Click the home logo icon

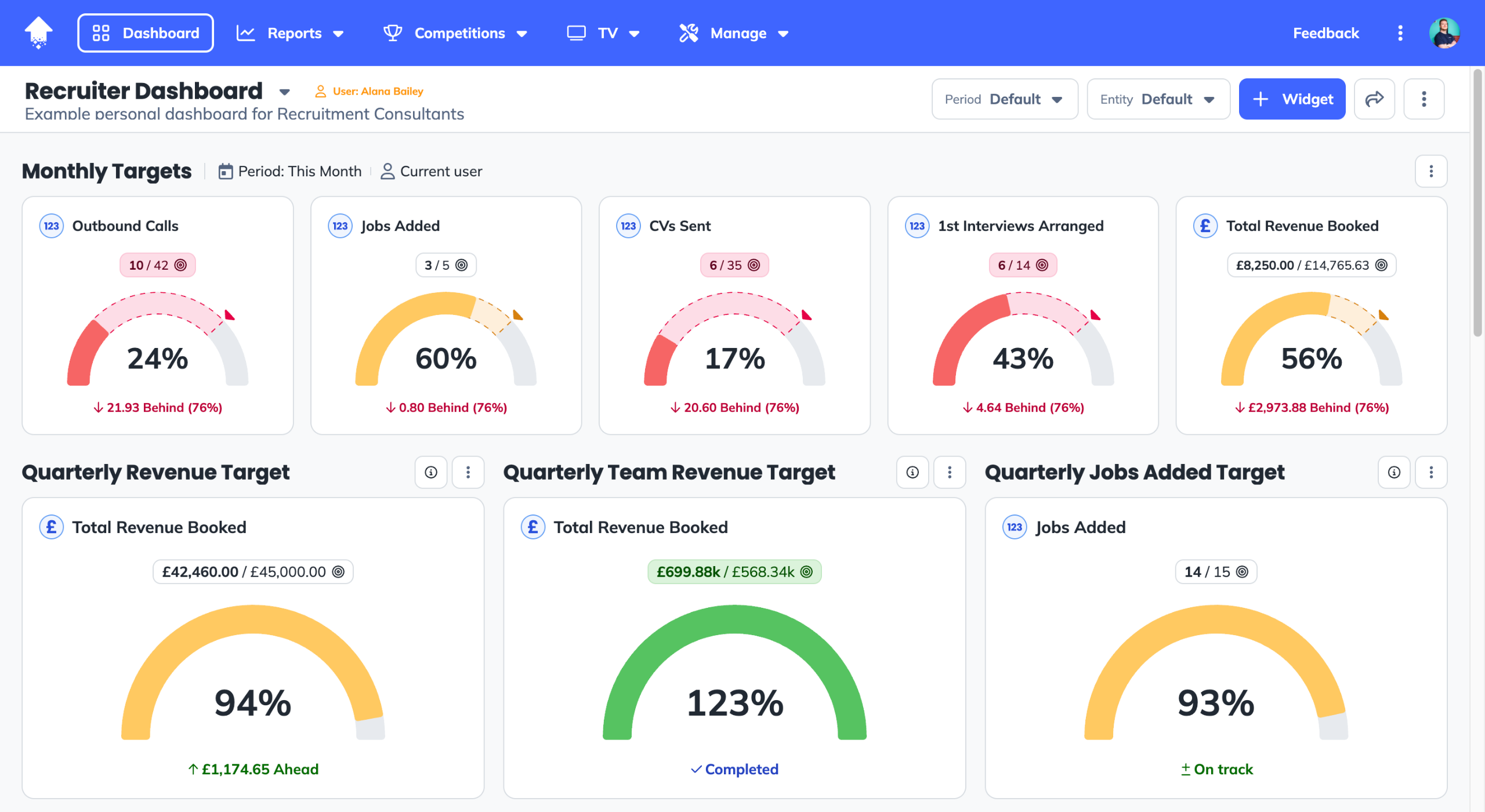point(38,32)
